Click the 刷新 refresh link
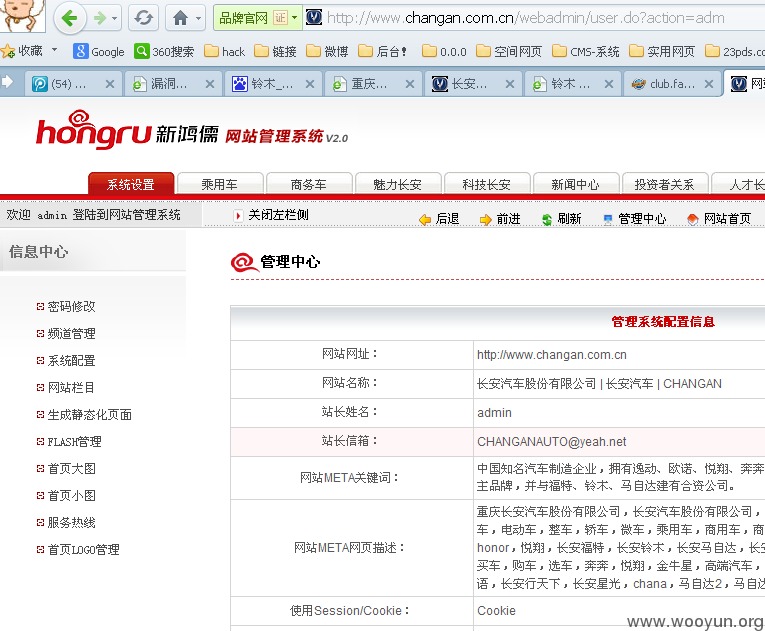Screen dimensions: 765x631 click(x=562, y=219)
